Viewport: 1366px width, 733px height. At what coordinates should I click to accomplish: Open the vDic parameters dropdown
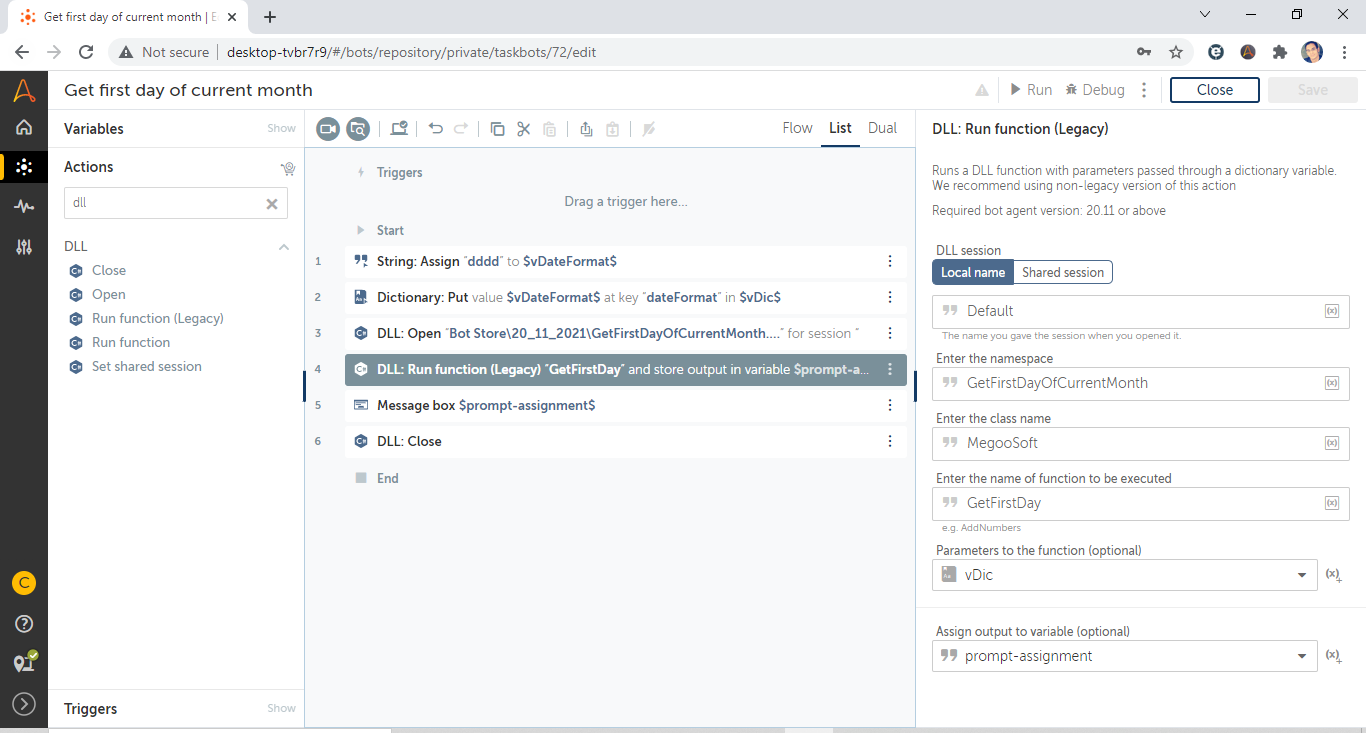click(x=1301, y=575)
